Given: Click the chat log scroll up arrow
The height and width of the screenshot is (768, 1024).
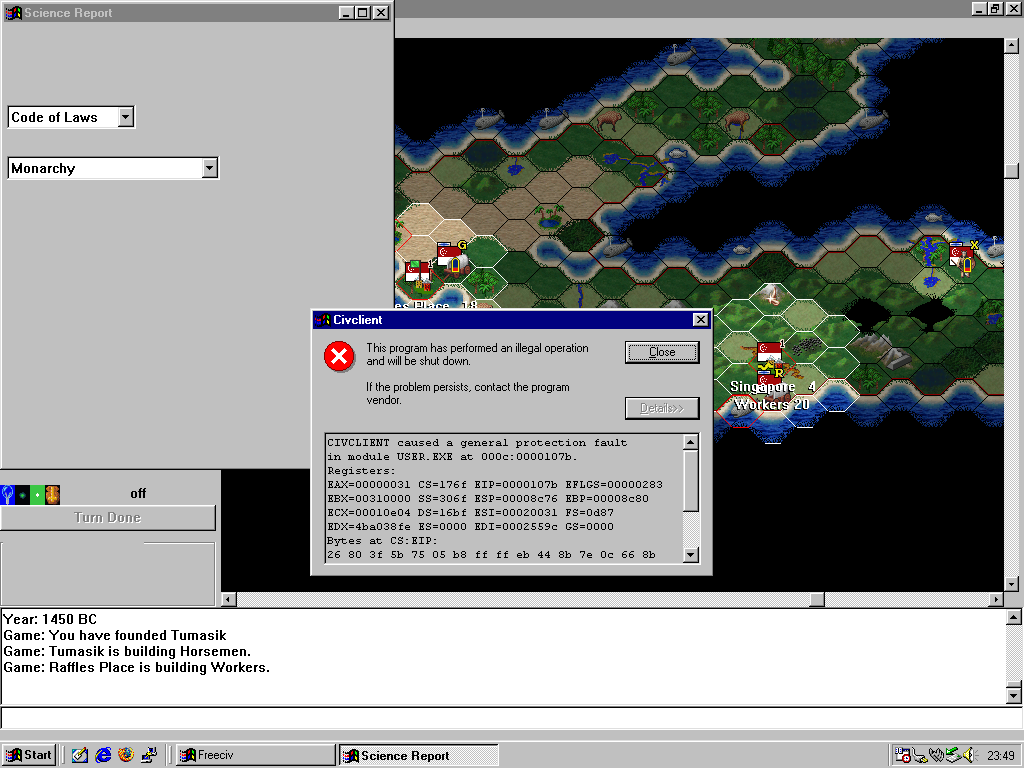Looking at the screenshot, I should pyautogui.click(x=1014, y=617).
